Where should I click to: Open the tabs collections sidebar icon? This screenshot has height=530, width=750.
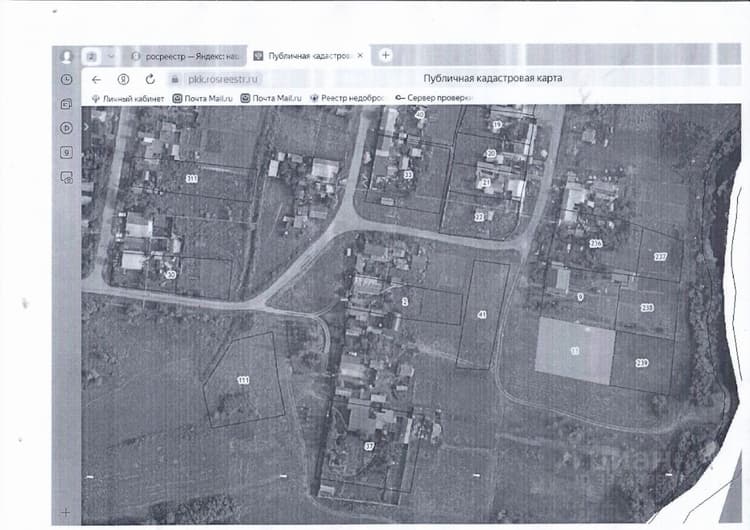[x=66, y=104]
